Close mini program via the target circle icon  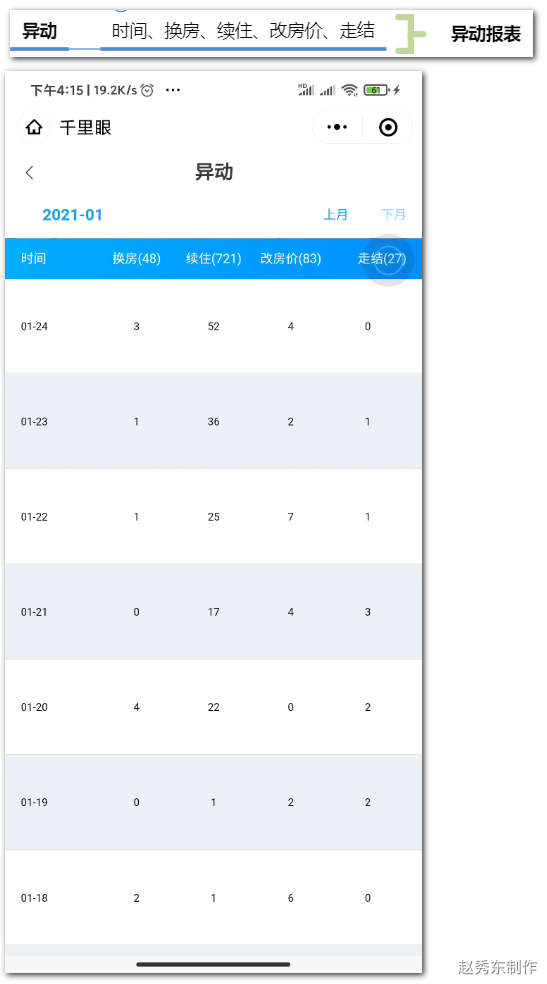[388, 128]
